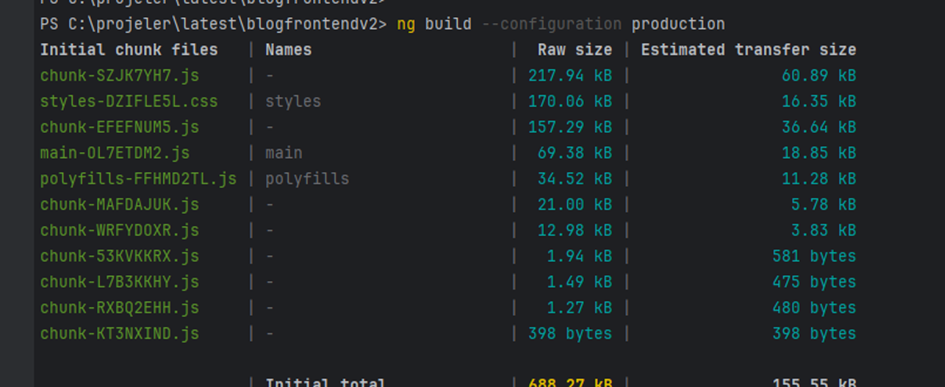Viewport: 945px width, 387px height.
Task: Click transfer size value 475 bytes
Action: click(x=814, y=282)
